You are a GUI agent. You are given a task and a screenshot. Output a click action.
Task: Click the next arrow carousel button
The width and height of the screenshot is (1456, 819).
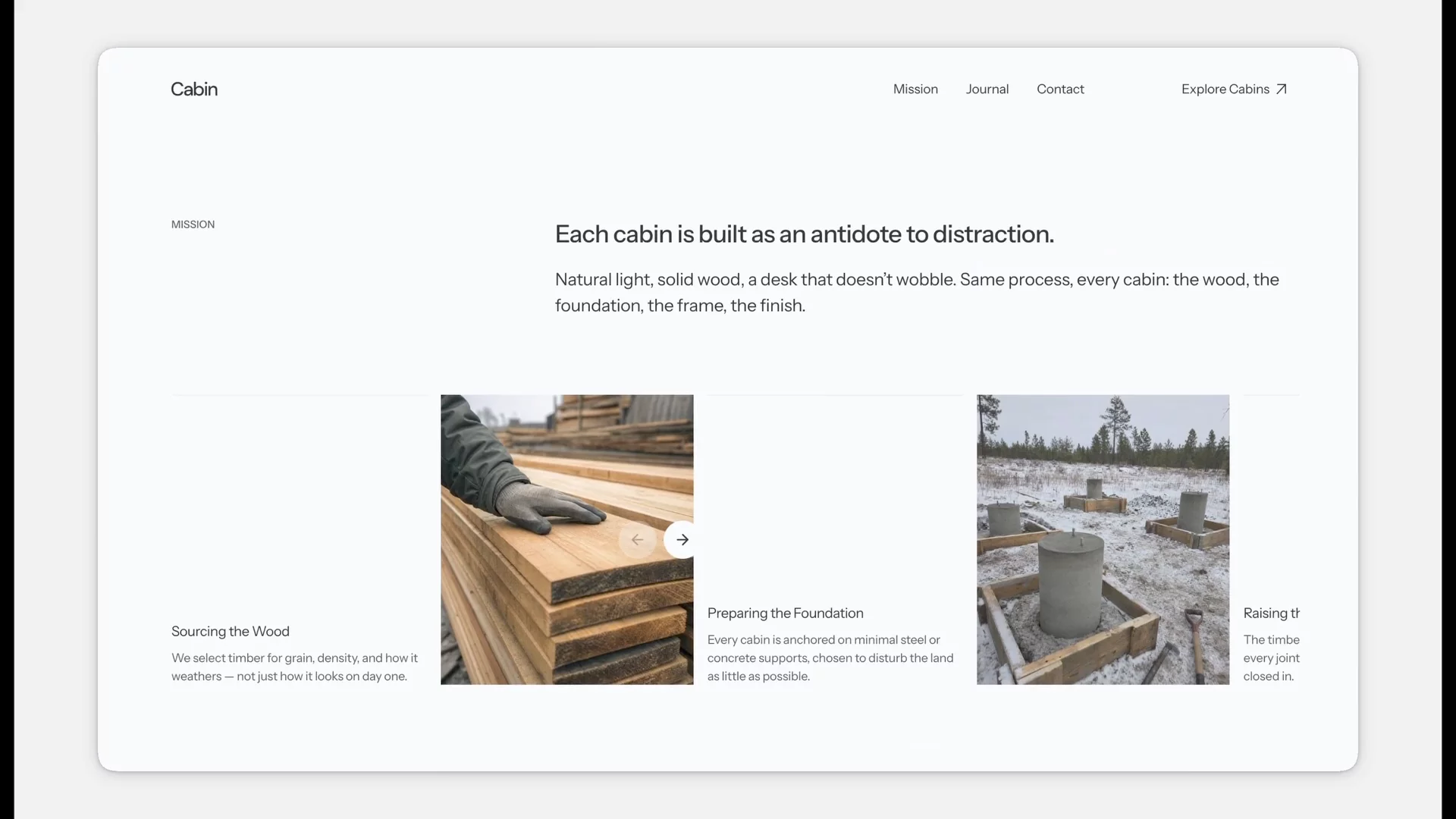682,540
